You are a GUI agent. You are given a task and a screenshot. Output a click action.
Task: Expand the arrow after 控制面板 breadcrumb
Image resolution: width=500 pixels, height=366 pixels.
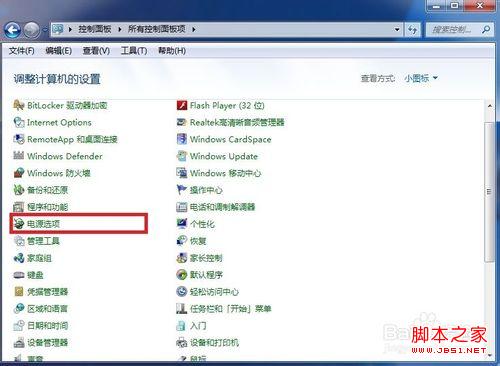tap(120, 29)
